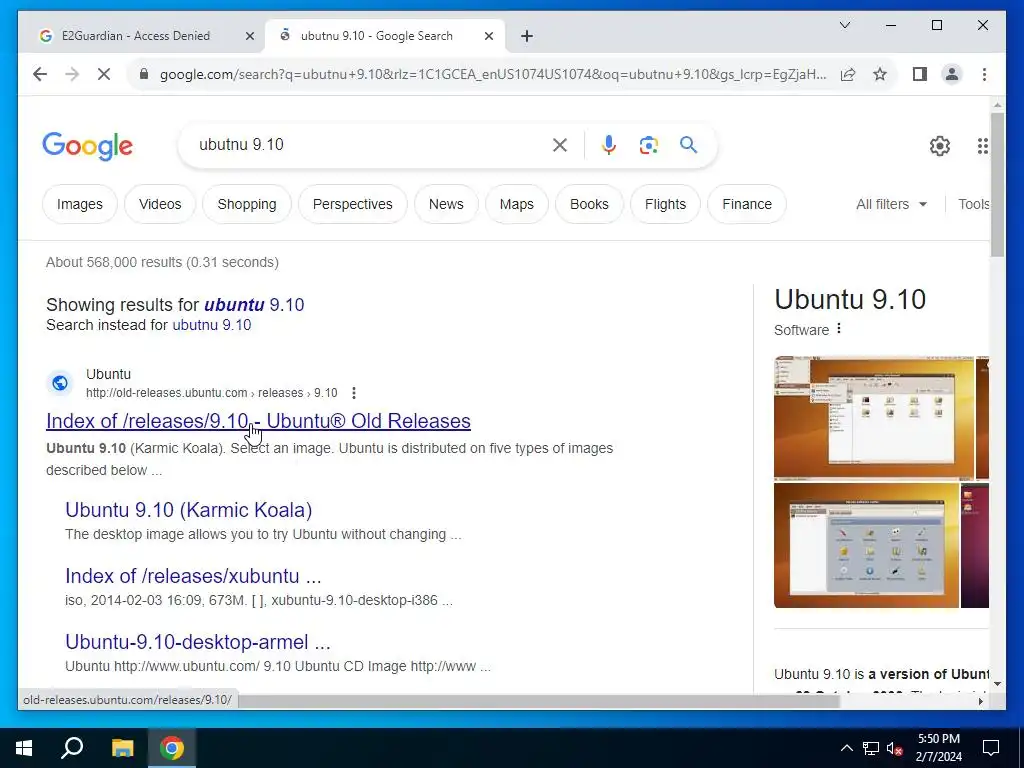Viewport: 1024px width, 768px height.
Task: Click the Chrome taskbar icon
Action: [x=171, y=748]
